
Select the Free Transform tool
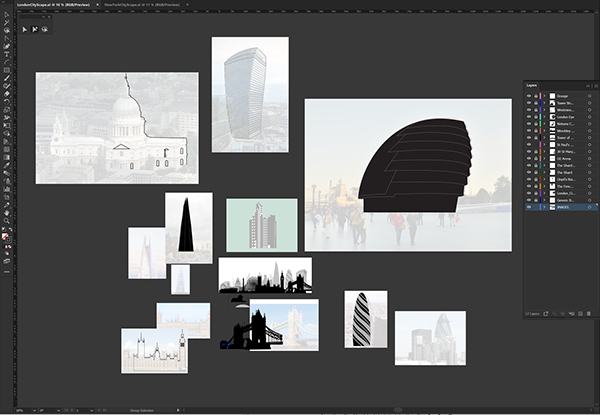pyautogui.click(x=7, y=125)
